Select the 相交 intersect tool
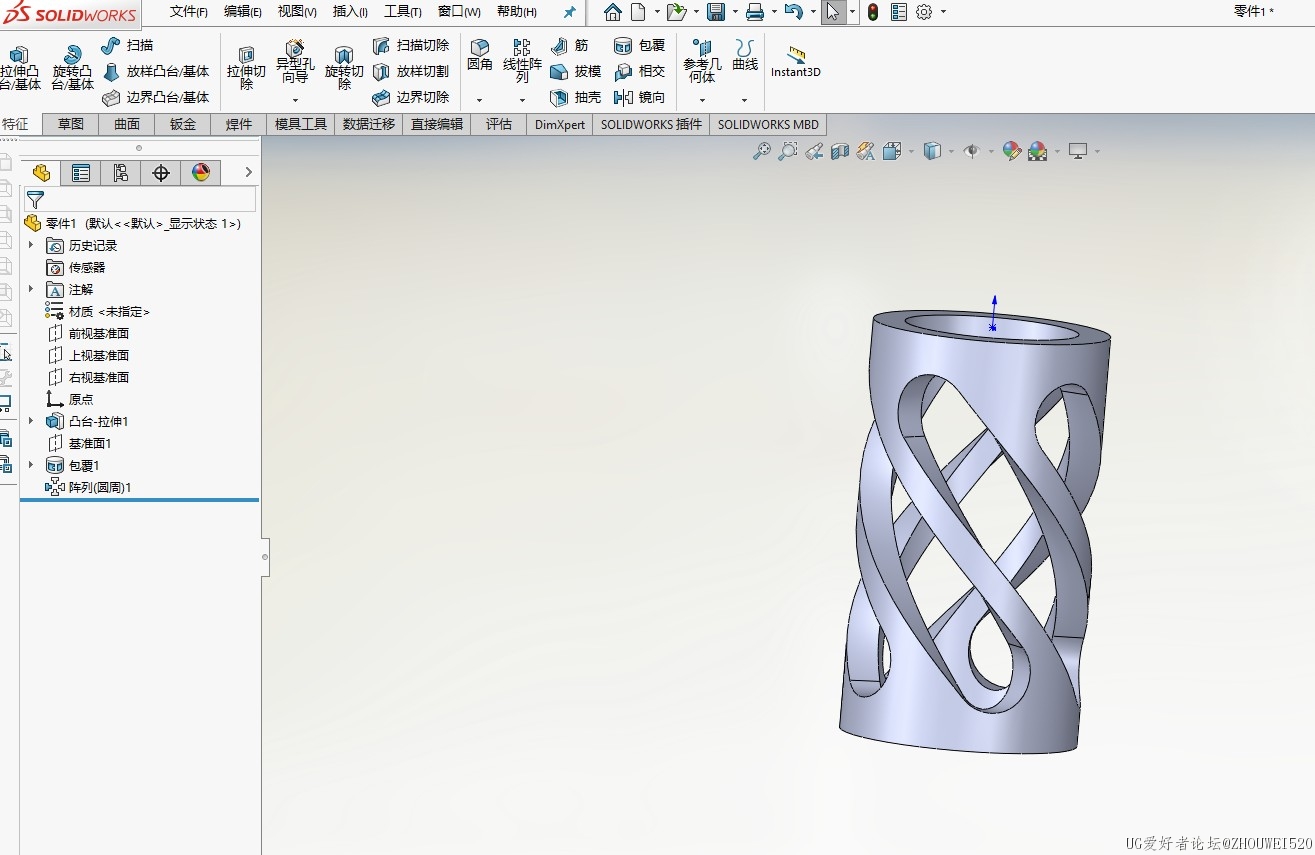This screenshot has width=1315, height=855. [x=639, y=71]
